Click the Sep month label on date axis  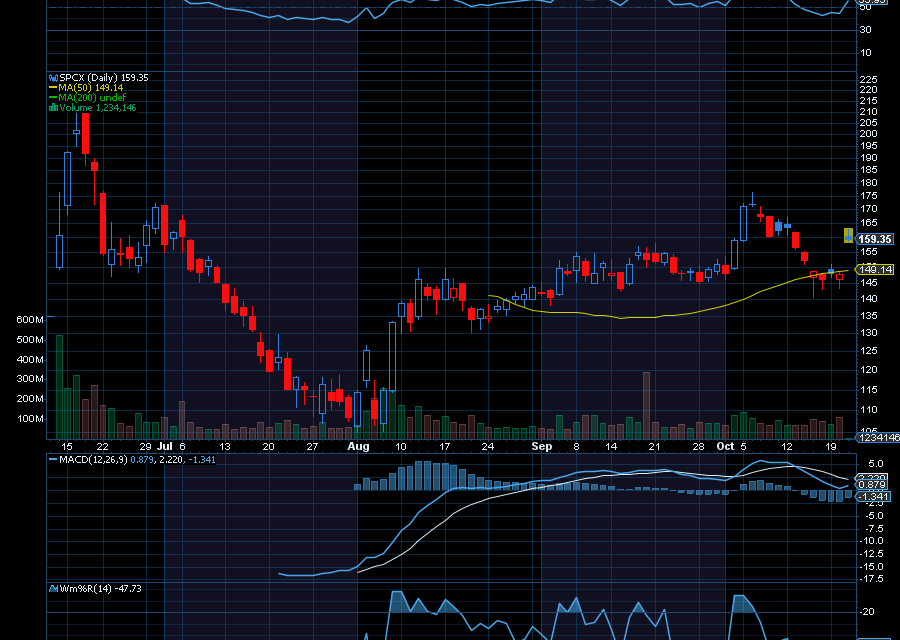542,447
